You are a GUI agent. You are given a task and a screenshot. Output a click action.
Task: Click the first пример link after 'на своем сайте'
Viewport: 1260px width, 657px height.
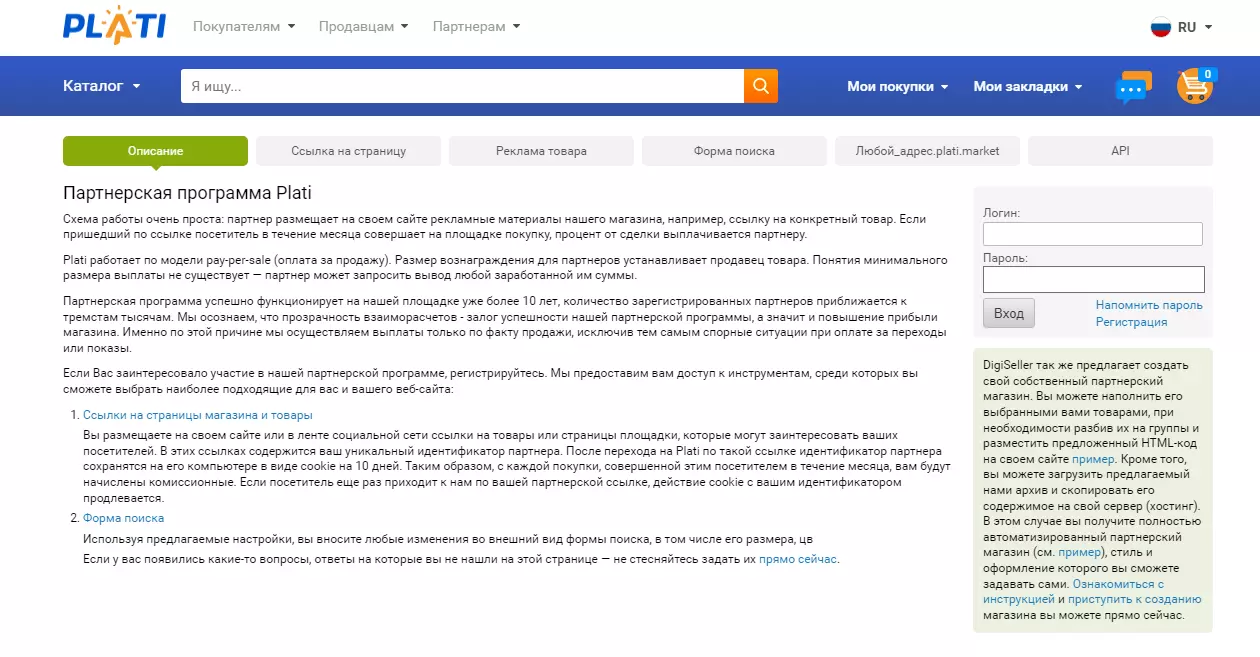coord(1093,459)
